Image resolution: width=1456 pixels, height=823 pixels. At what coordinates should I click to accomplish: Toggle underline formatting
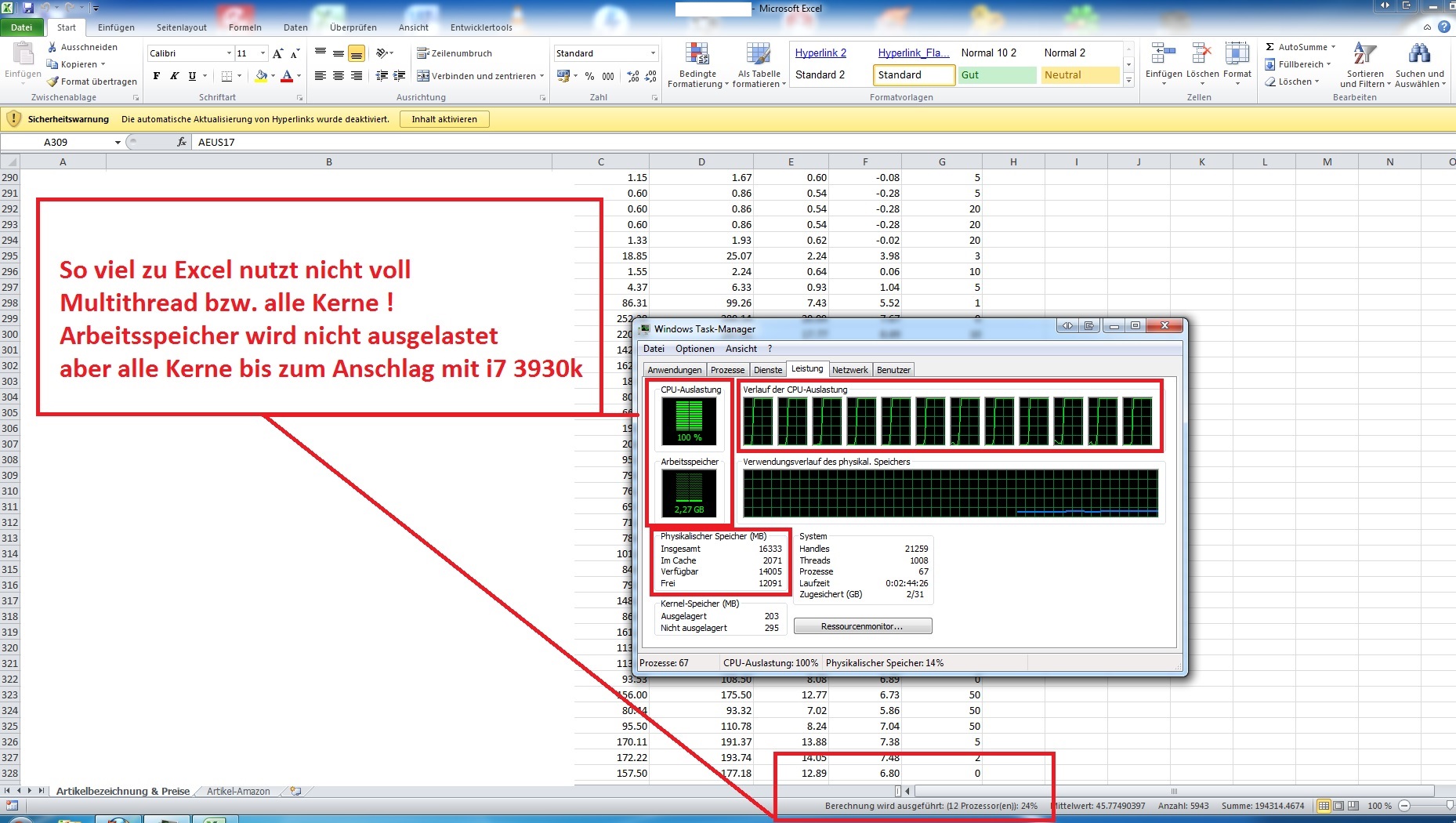192,76
